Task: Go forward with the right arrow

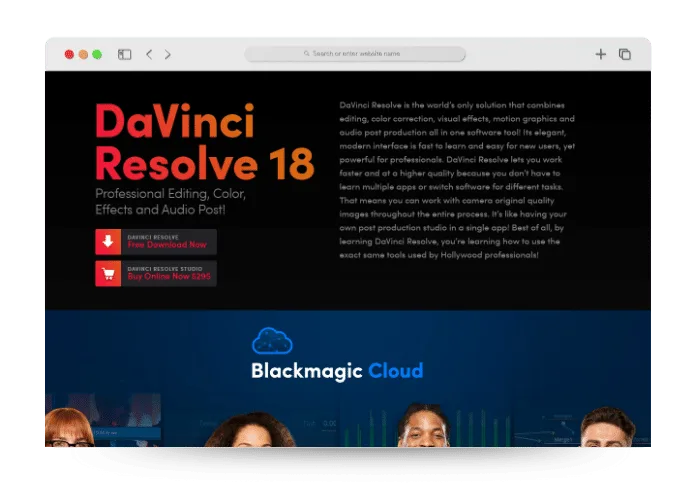Action: [167, 54]
